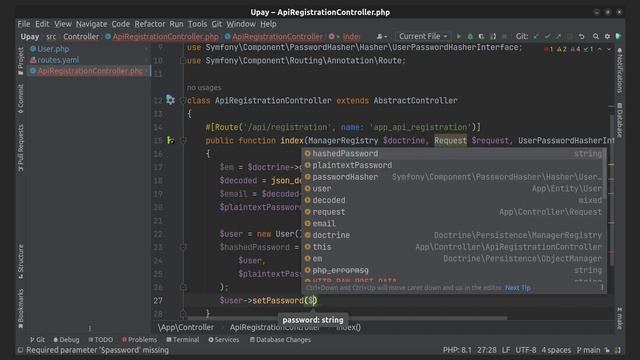Open Pull Requests tool window sidebar
This screenshot has height=360, width=640.
[x=21, y=148]
